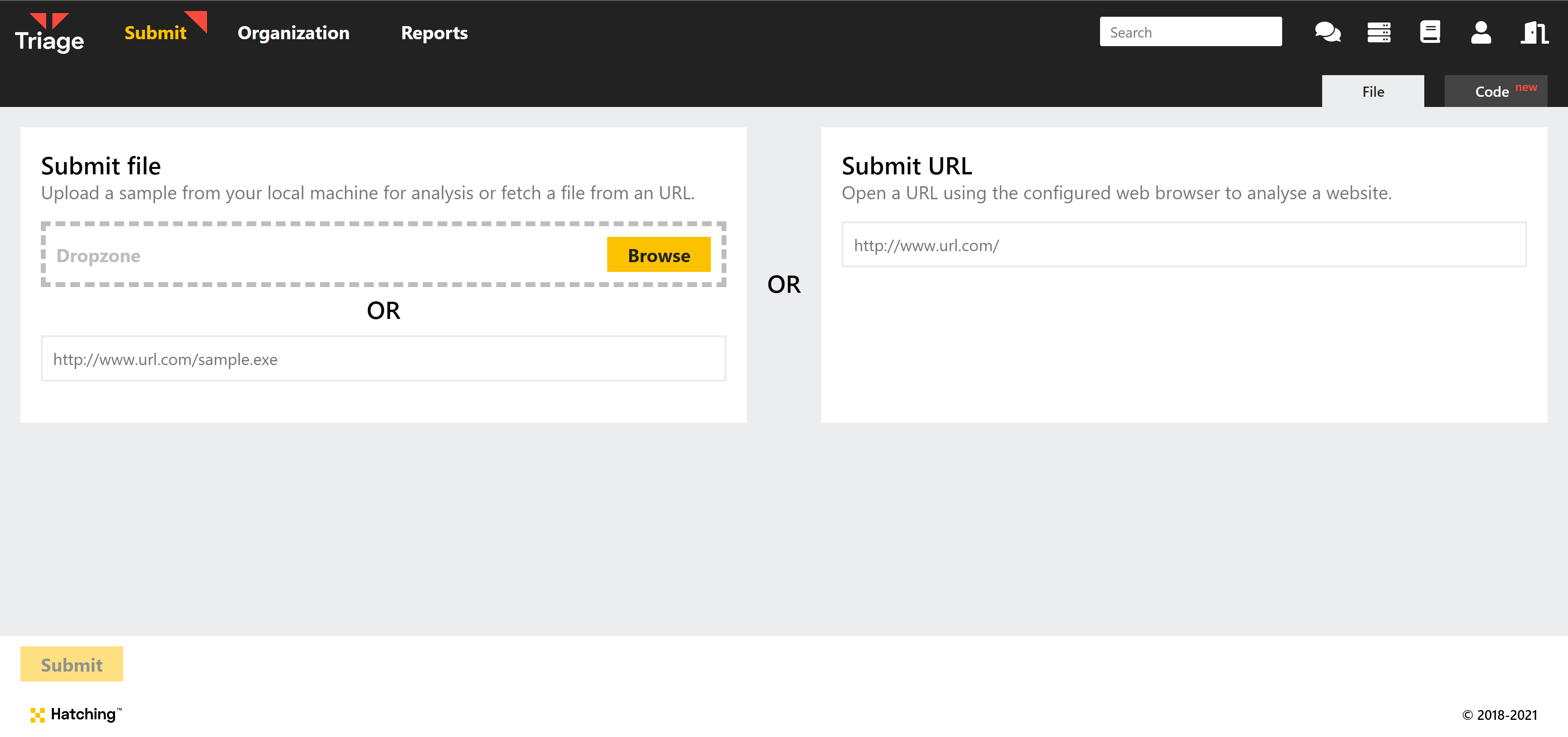Open the Organization menu

tap(294, 33)
